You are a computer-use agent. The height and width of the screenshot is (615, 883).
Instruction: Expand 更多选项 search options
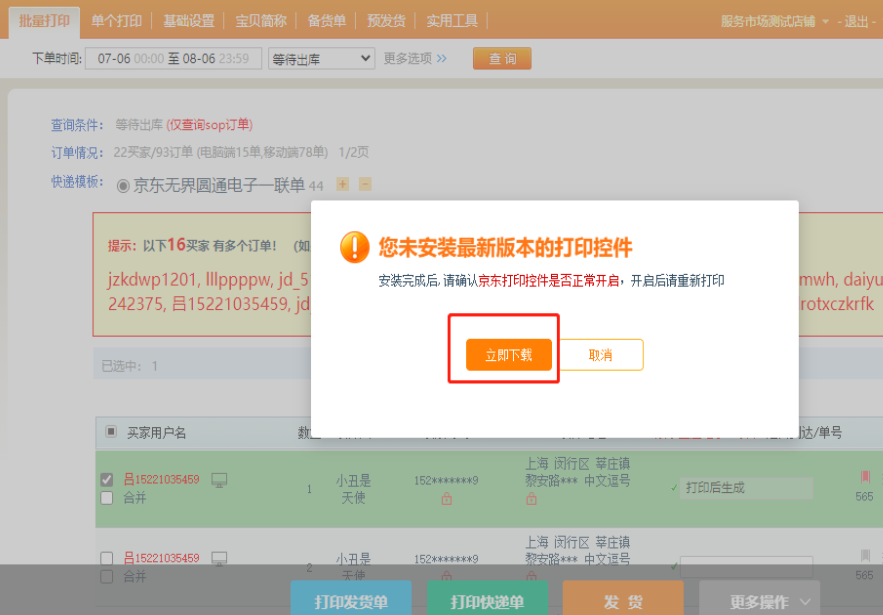[x=415, y=59]
